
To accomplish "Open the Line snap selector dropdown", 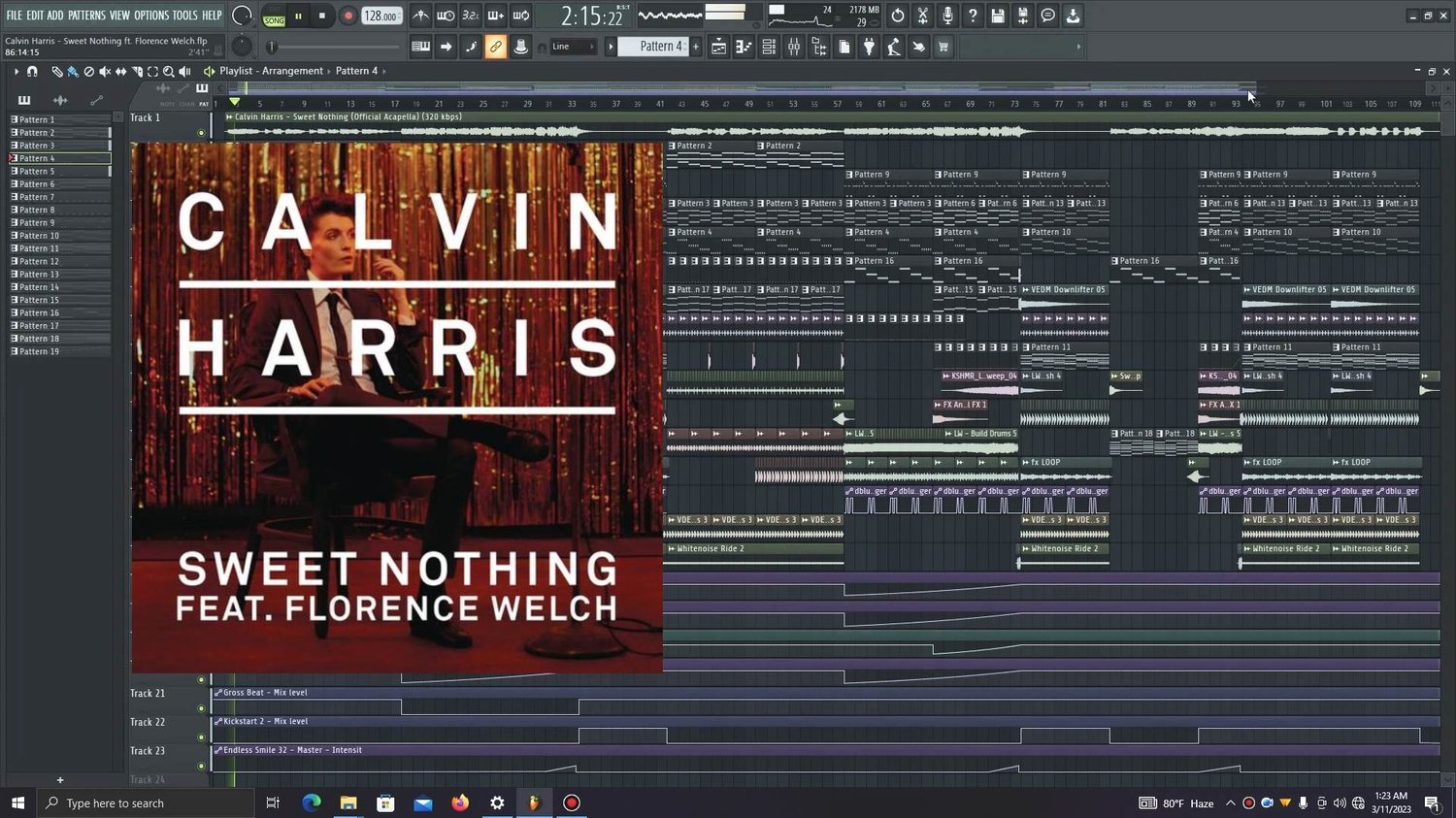I will click(x=573, y=47).
